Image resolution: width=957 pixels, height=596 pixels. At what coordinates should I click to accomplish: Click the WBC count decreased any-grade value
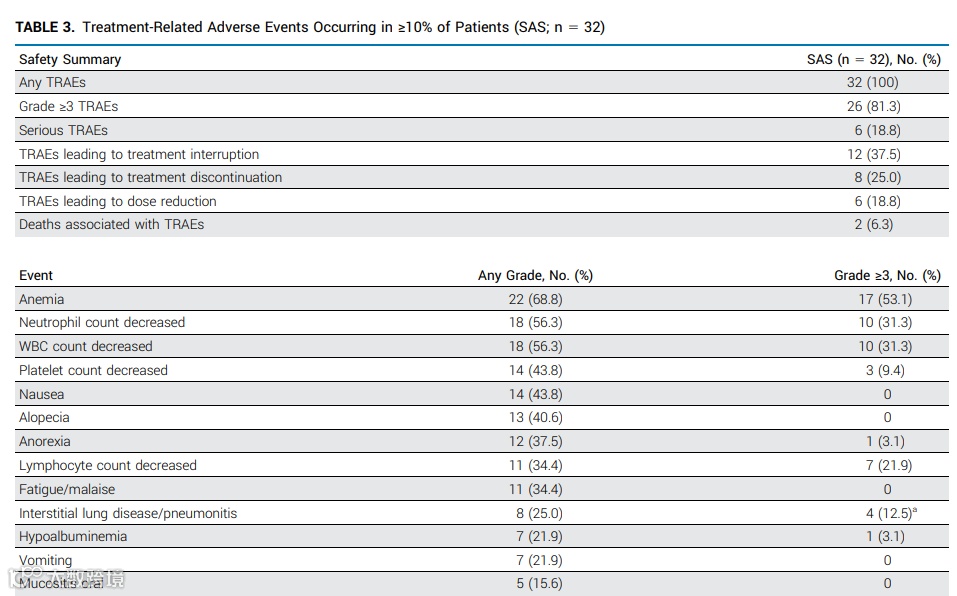point(535,346)
